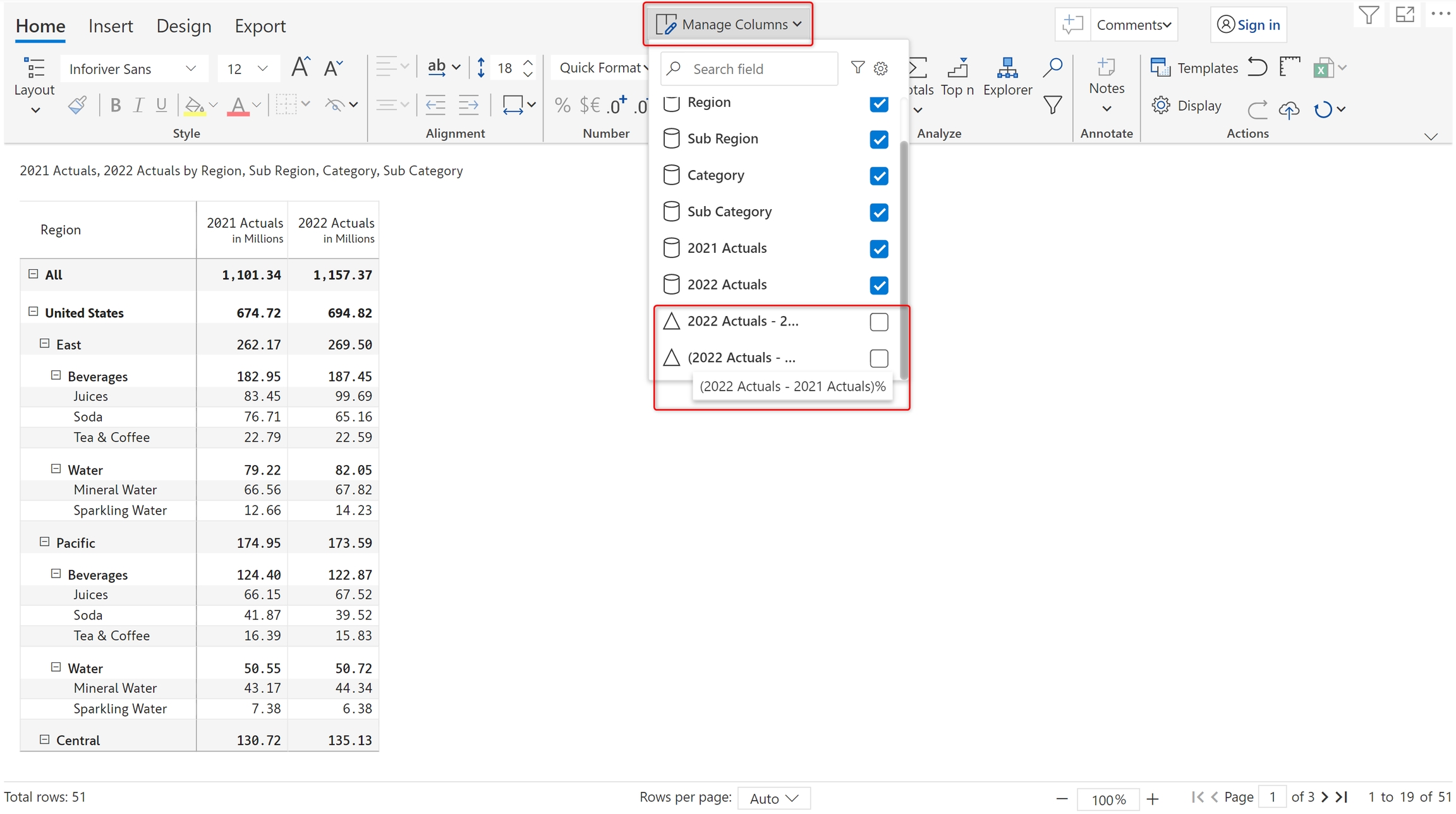
Task: Click the Sign in button
Action: 1248,25
